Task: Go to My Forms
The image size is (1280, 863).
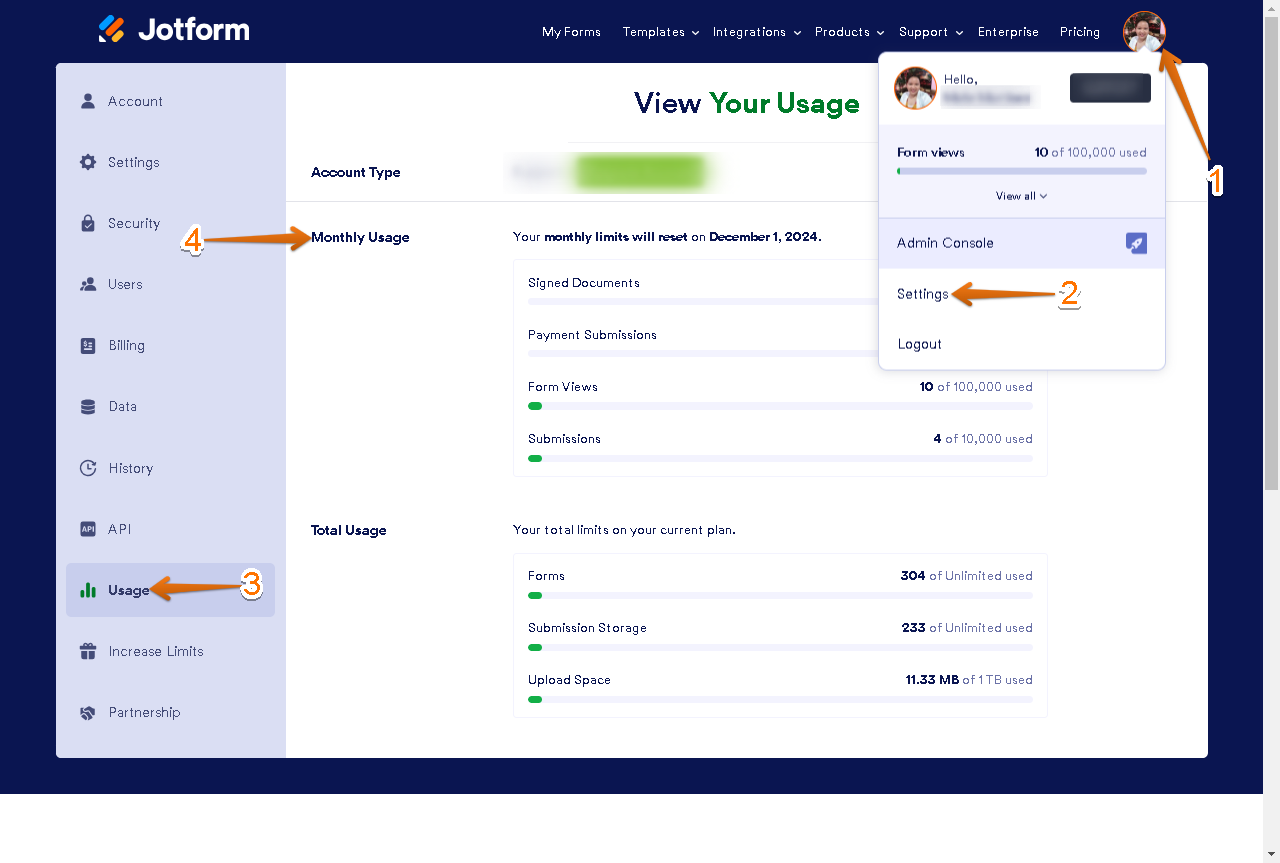Action: point(571,32)
